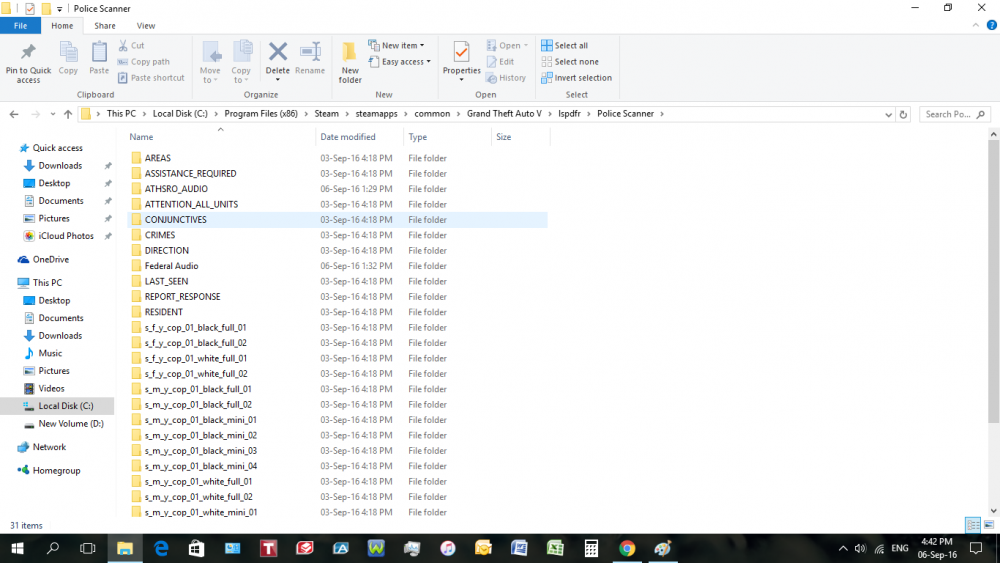Click the Cut scissors command

click(x=131, y=45)
